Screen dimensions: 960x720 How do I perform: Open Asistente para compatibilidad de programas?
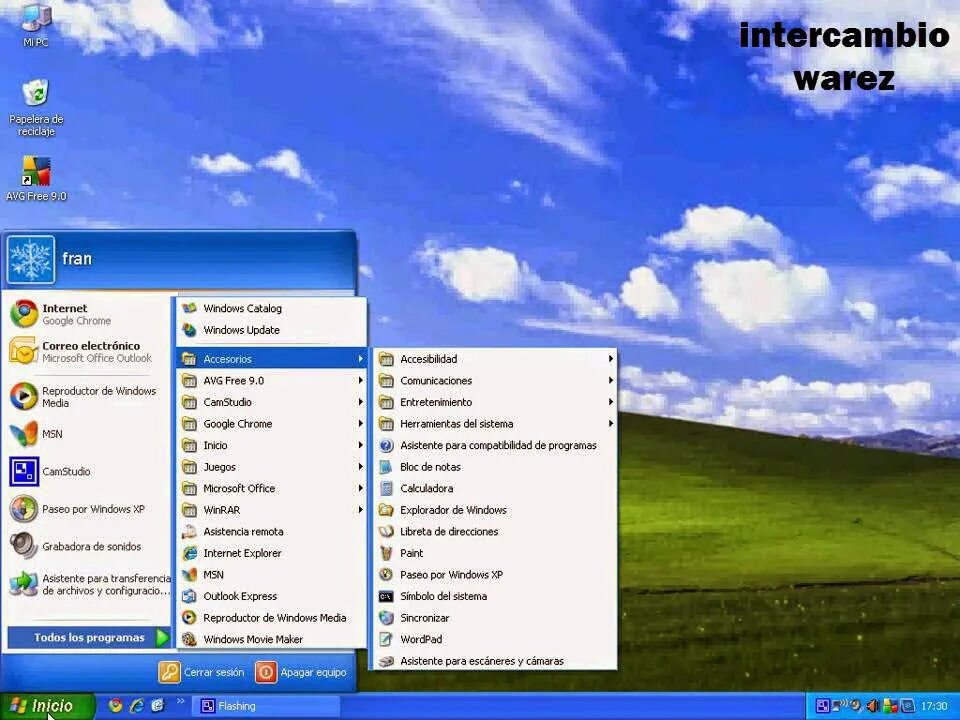point(495,445)
